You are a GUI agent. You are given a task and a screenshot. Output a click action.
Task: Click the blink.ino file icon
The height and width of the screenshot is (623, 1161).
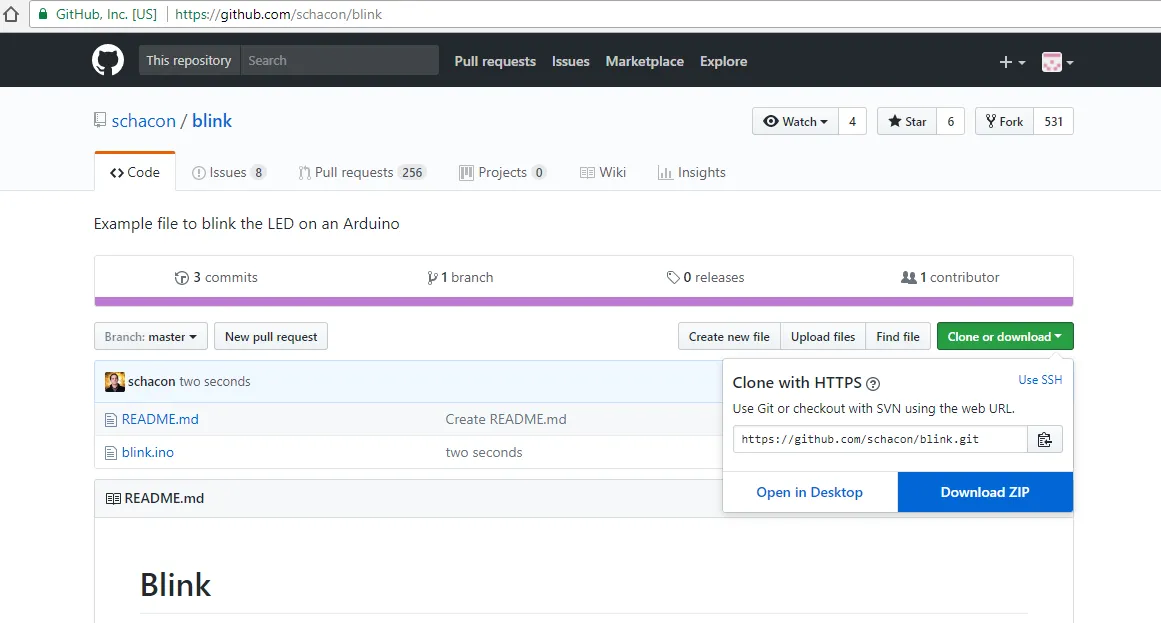click(111, 453)
